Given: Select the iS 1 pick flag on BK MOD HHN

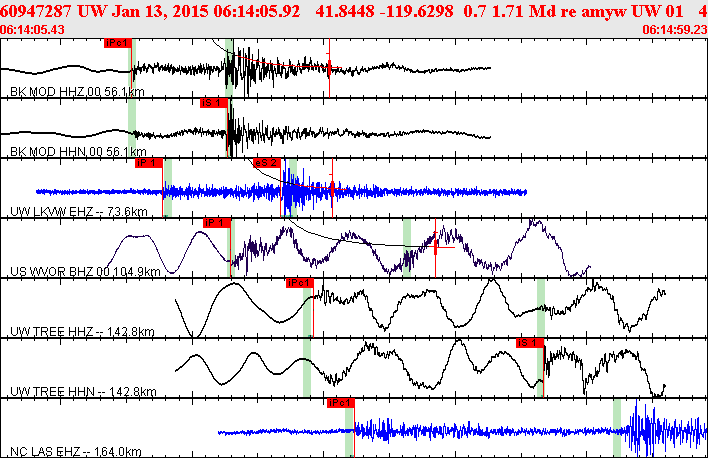Looking at the screenshot, I should pyautogui.click(x=214, y=103).
